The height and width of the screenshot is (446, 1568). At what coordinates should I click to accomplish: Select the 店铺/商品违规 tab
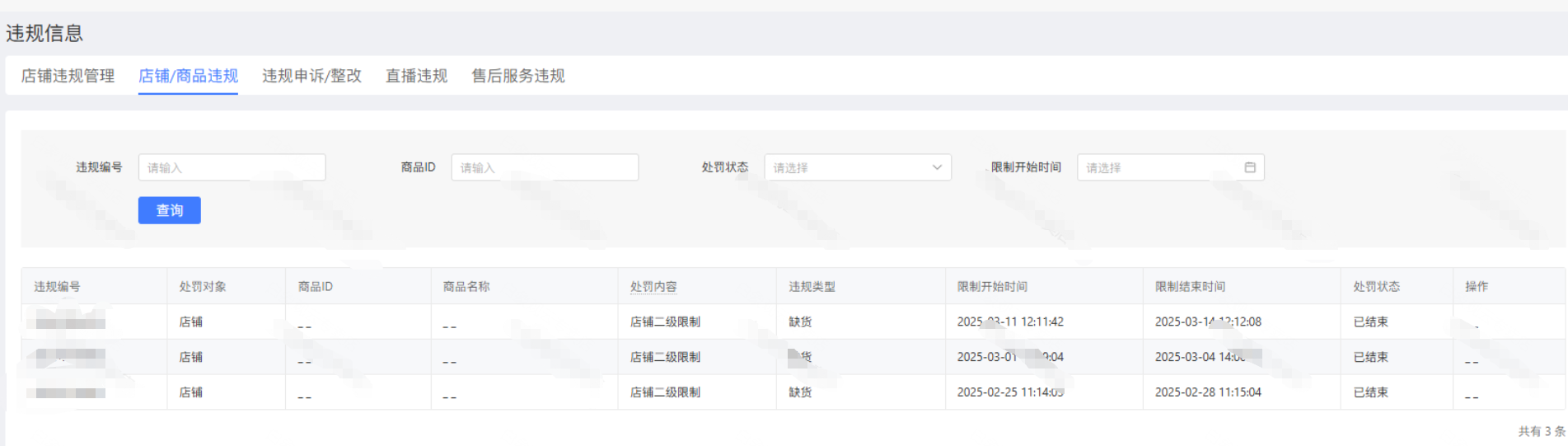pyautogui.click(x=188, y=76)
